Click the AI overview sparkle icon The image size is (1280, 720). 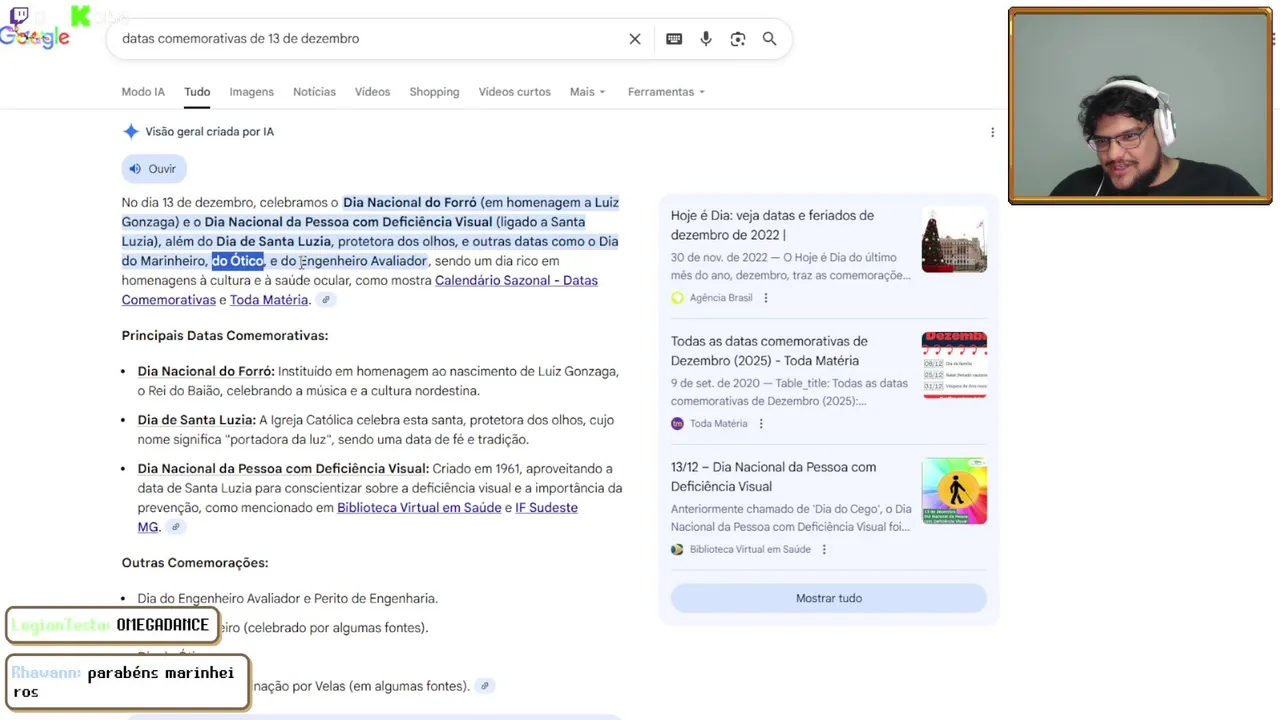[130, 132]
